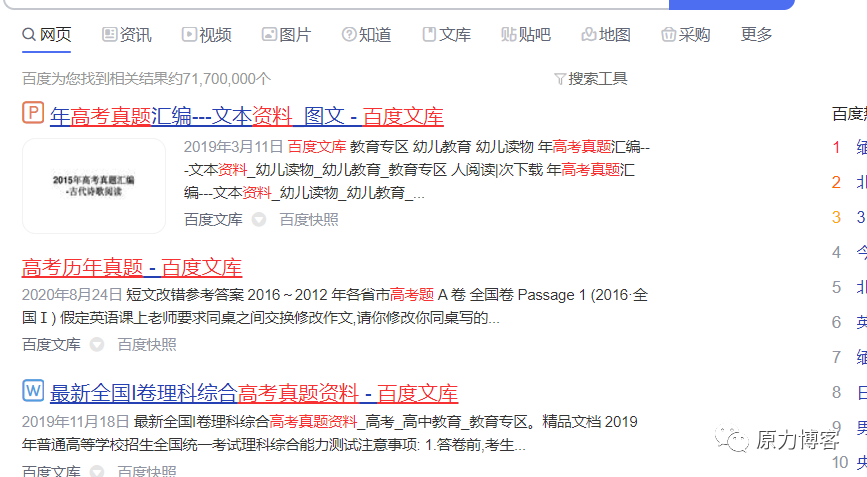
Task: Switch to the 贴吧 tab
Action: (x=526, y=35)
